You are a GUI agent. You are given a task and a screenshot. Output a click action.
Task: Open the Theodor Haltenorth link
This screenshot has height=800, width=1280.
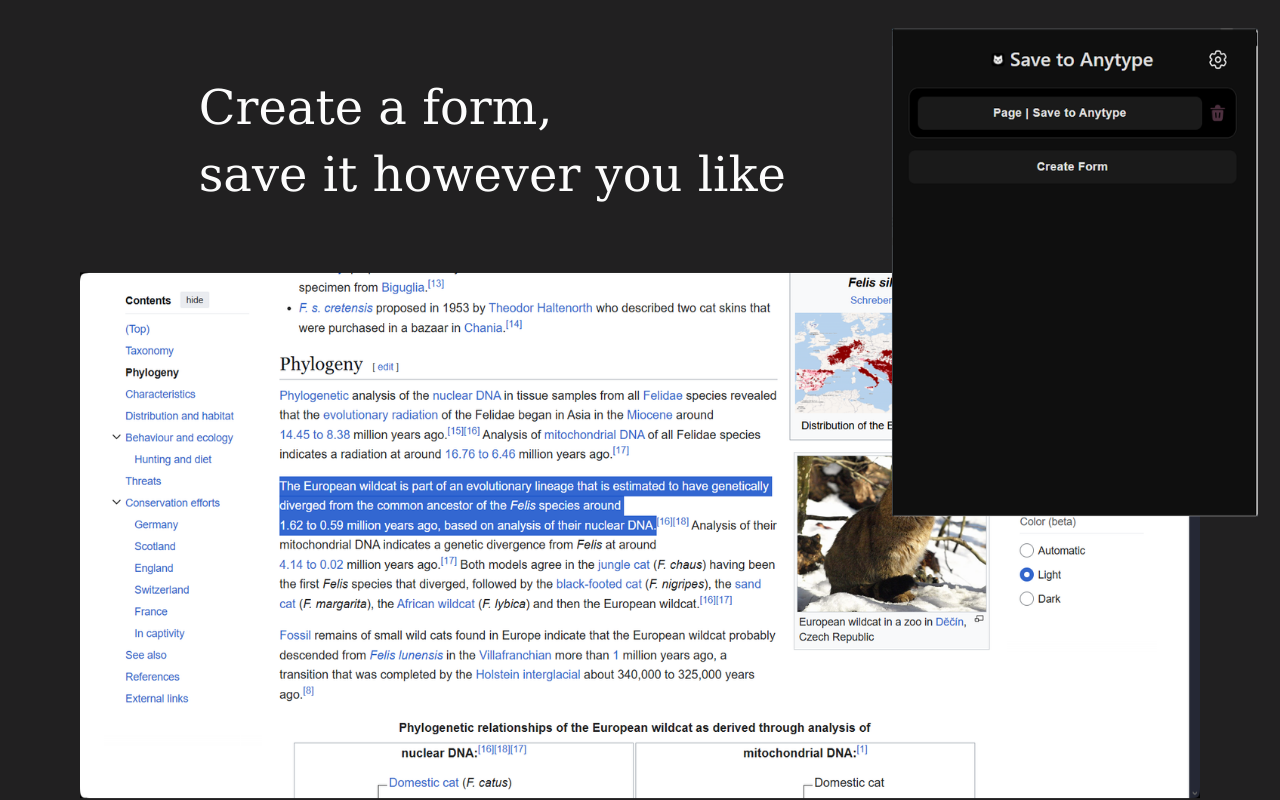click(x=540, y=307)
